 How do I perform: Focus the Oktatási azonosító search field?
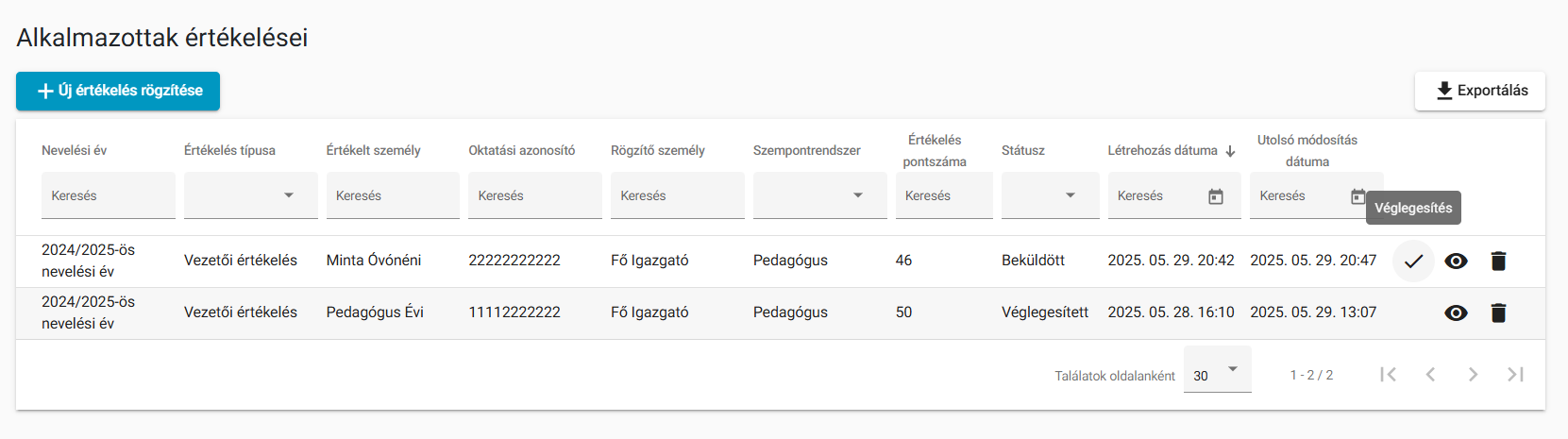(x=535, y=195)
